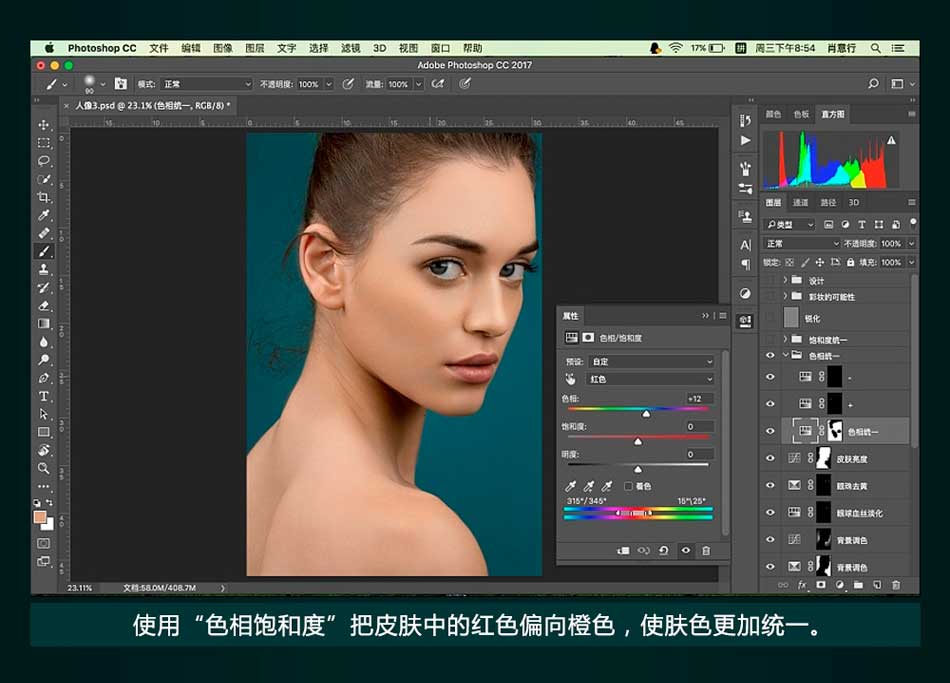Select the Crop tool
The height and width of the screenshot is (683, 950).
point(44,197)
